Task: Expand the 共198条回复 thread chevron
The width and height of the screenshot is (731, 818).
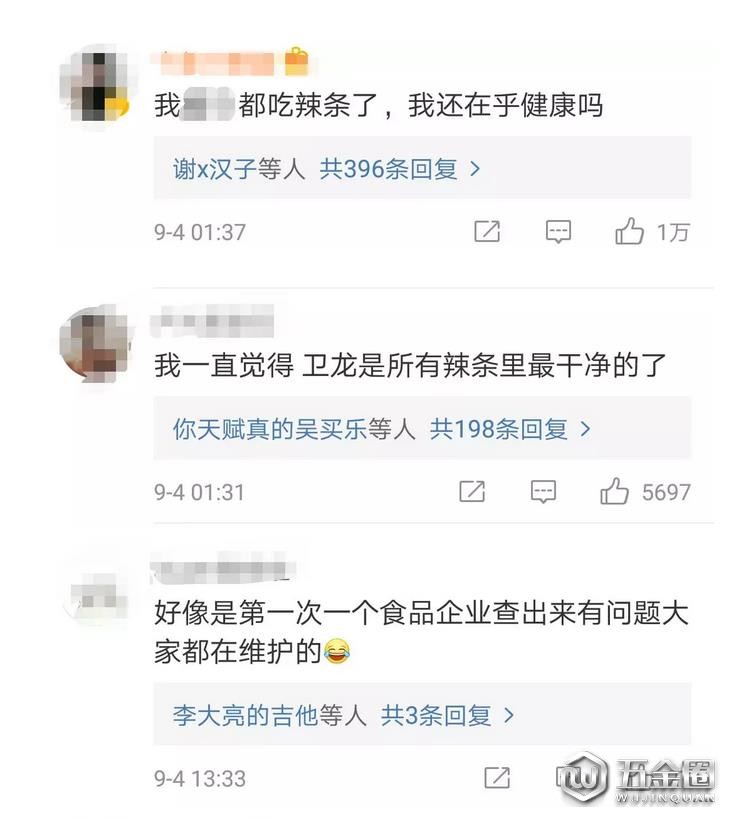Action: click(x=585, y=429)
